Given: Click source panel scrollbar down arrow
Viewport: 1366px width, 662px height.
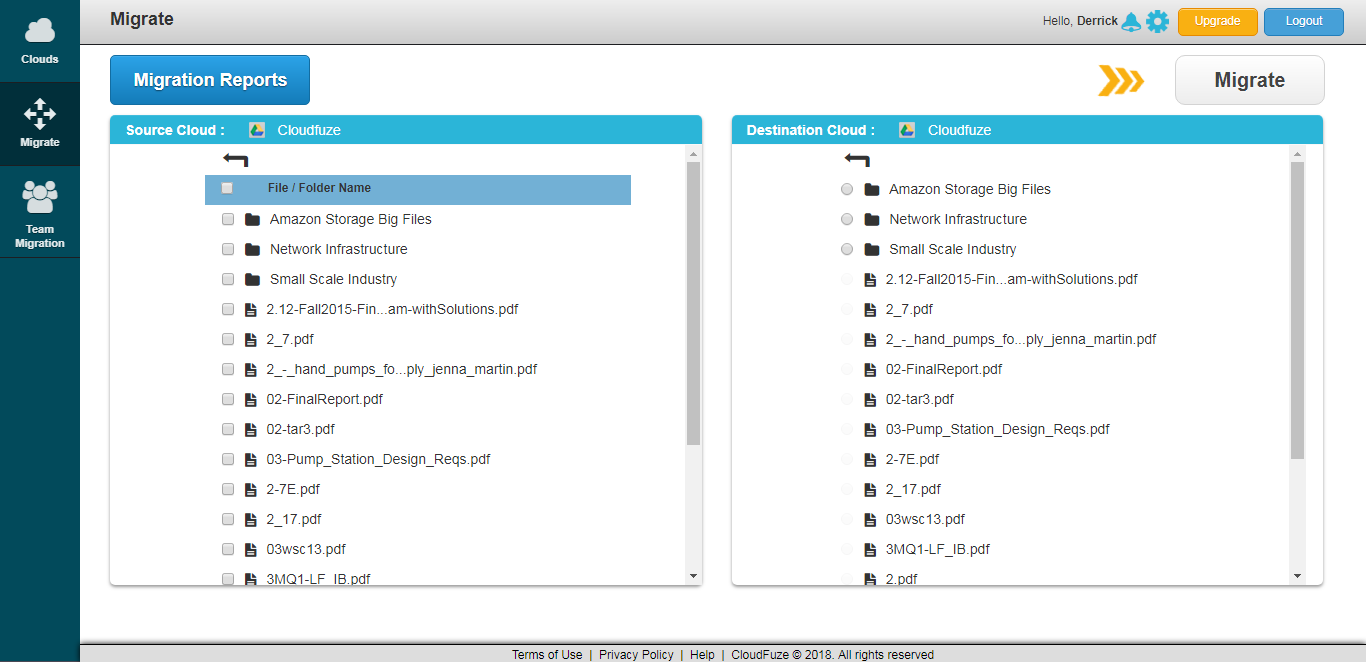Looking at the screenshot, I should point(694,576).
